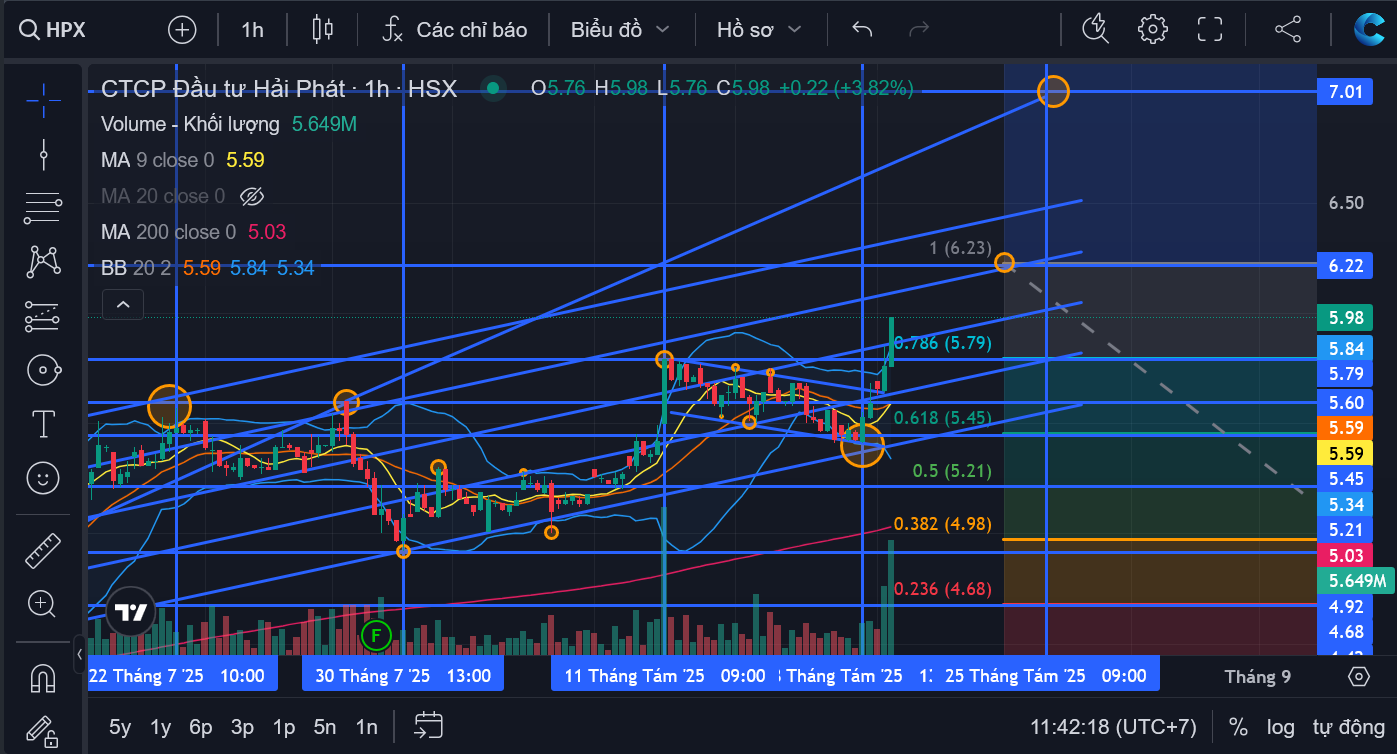
Task: Open the forecasting and measurement tools
Action: coord(43,316)
